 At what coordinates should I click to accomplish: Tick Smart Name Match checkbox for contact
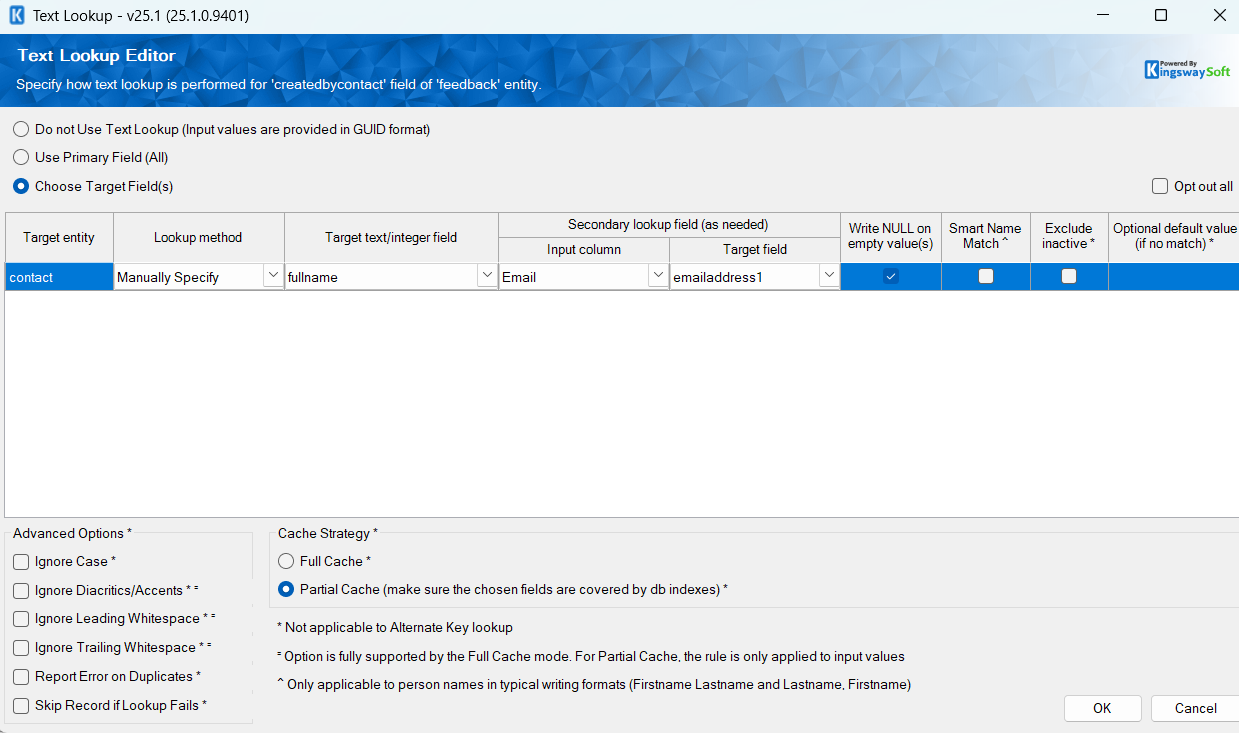(x=986, y=277)
